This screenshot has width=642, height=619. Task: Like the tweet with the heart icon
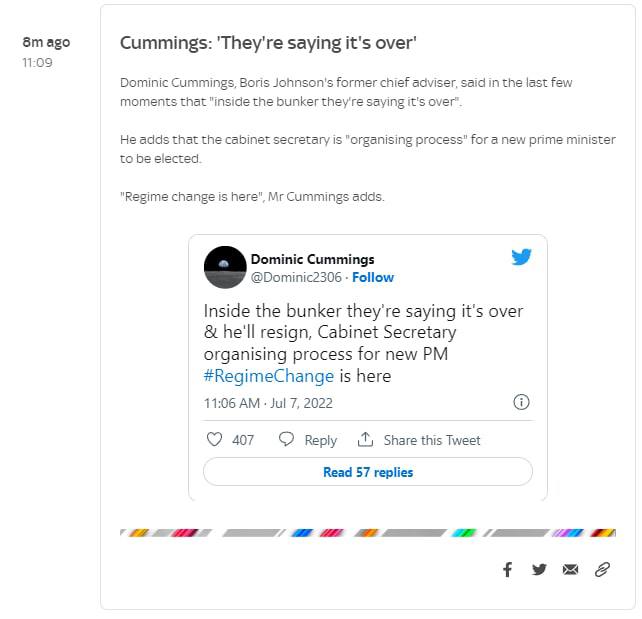coord(214,440)
